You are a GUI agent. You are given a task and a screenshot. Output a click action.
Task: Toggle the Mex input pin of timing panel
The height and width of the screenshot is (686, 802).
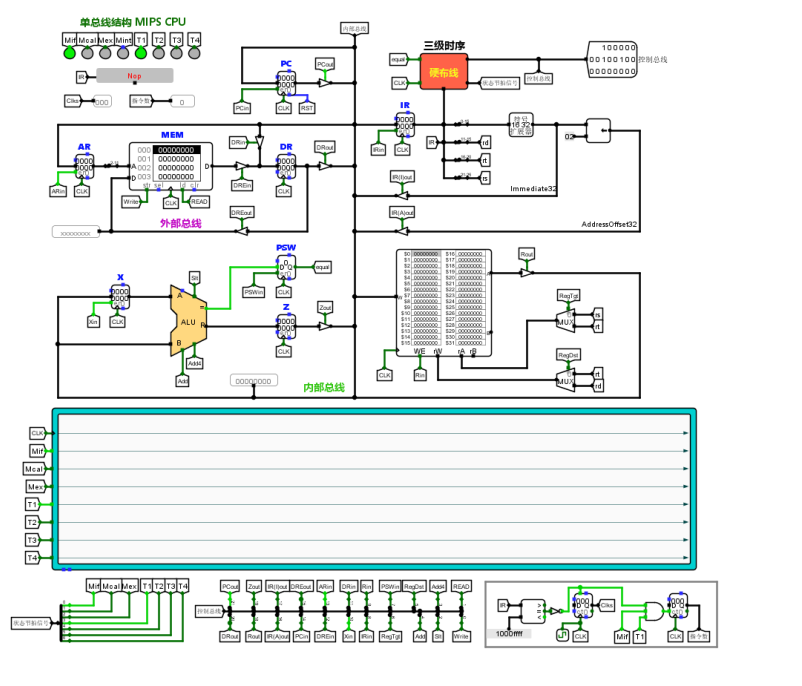(x=35, y=486)
